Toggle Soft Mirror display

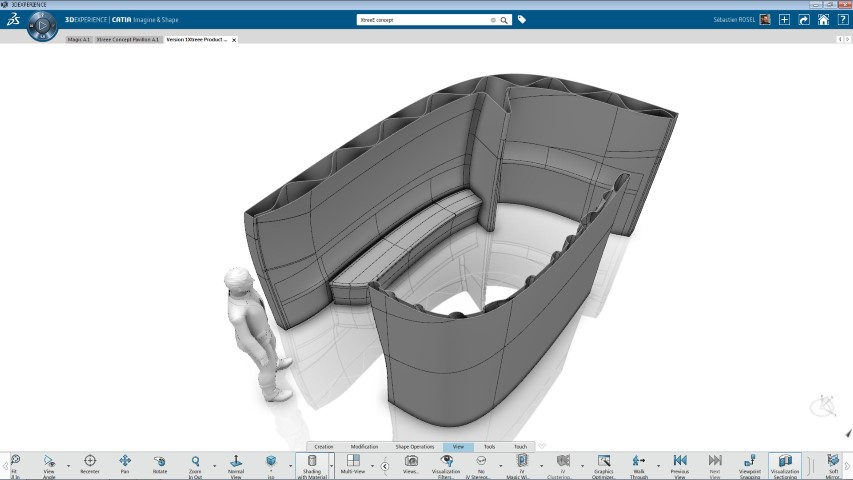pyautogui.click(x=833, y=461)
